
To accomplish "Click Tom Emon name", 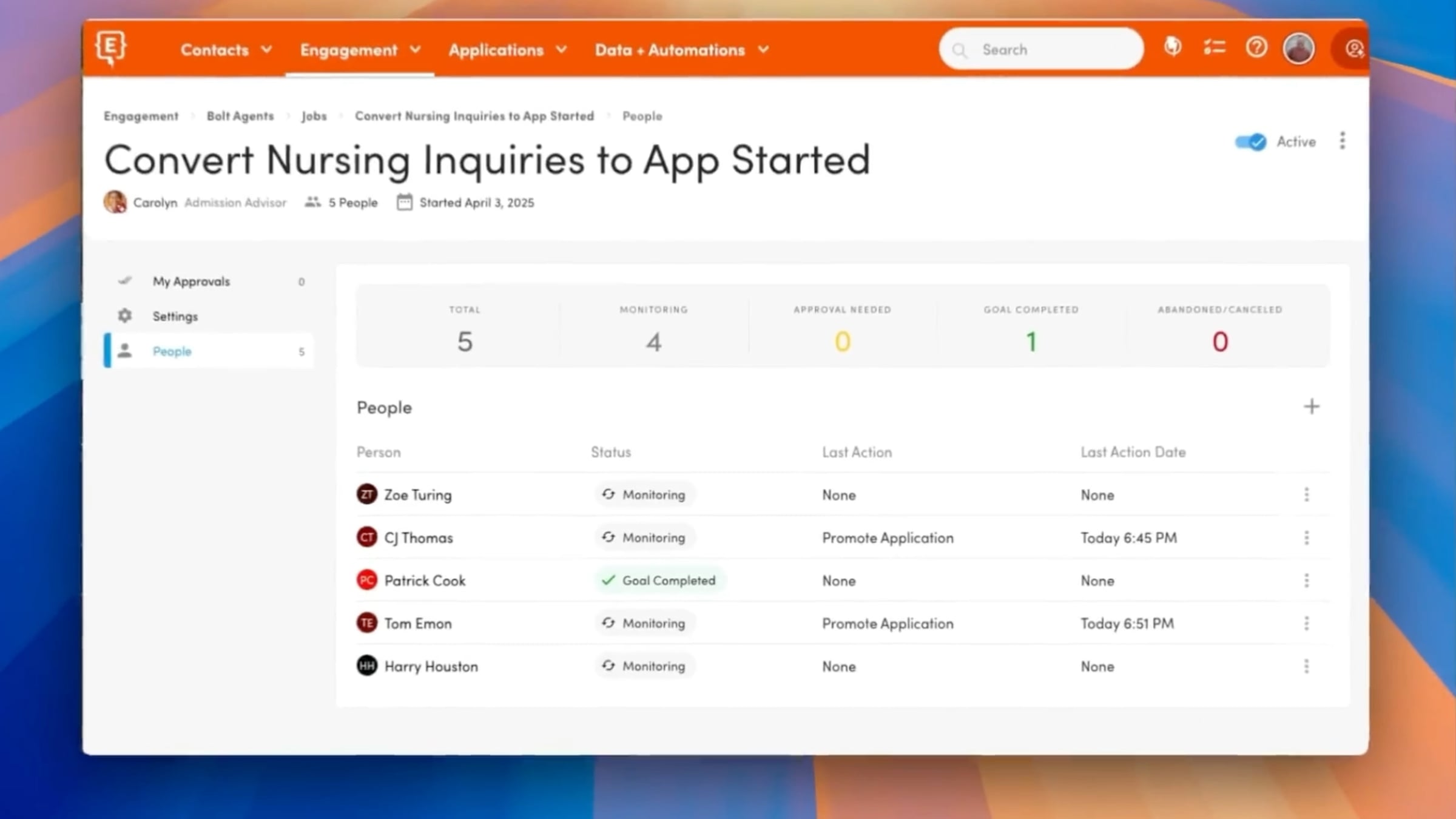I will (418, 624).
